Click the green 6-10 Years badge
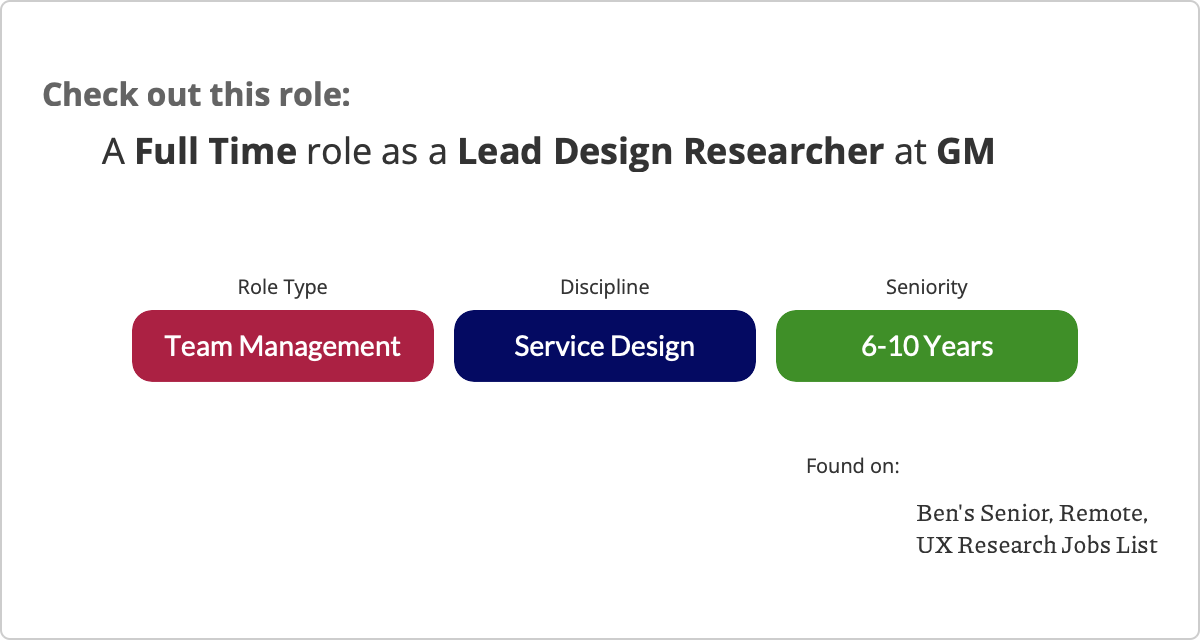 [927, 346]
